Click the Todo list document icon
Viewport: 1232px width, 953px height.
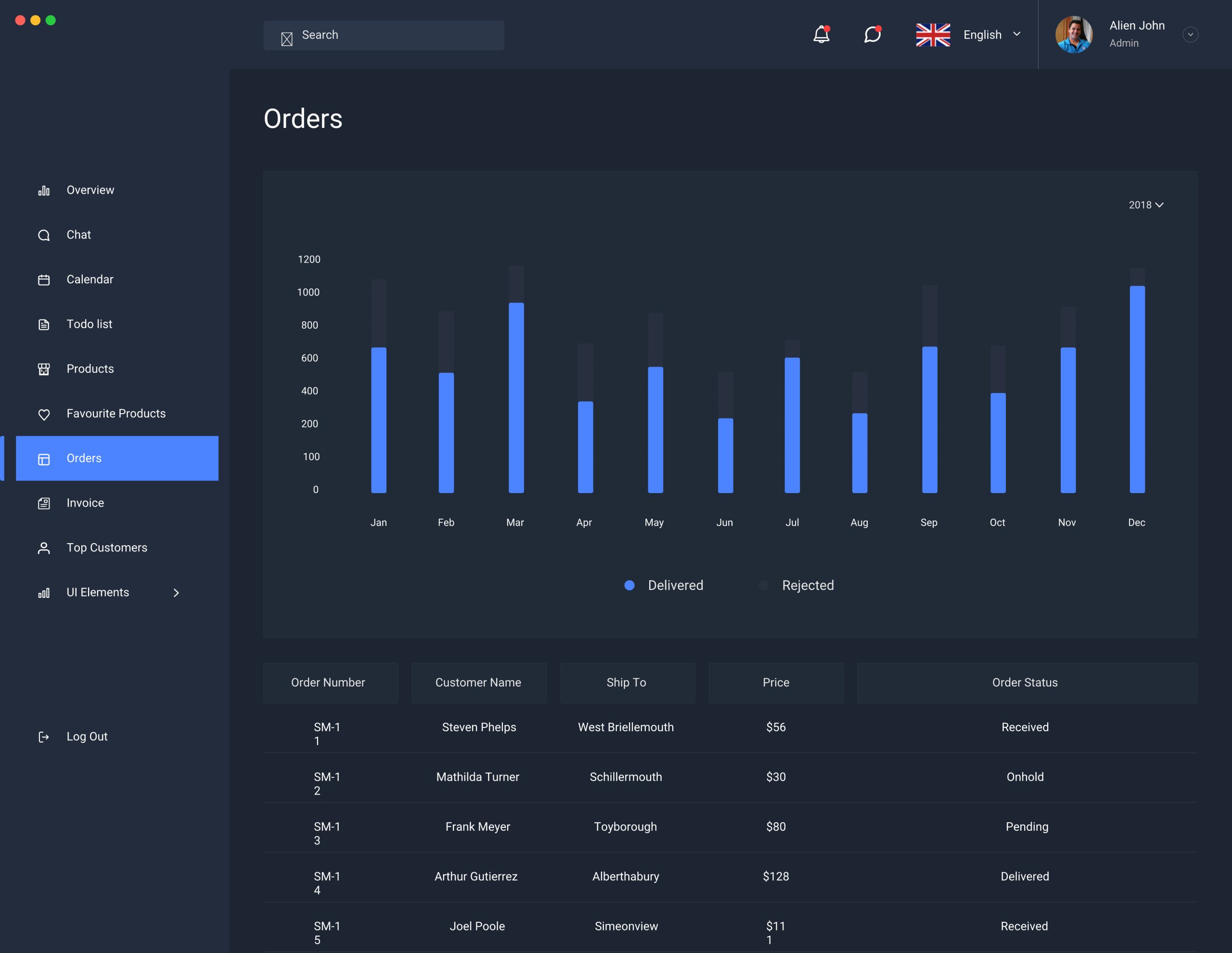[x=43, y=324]
